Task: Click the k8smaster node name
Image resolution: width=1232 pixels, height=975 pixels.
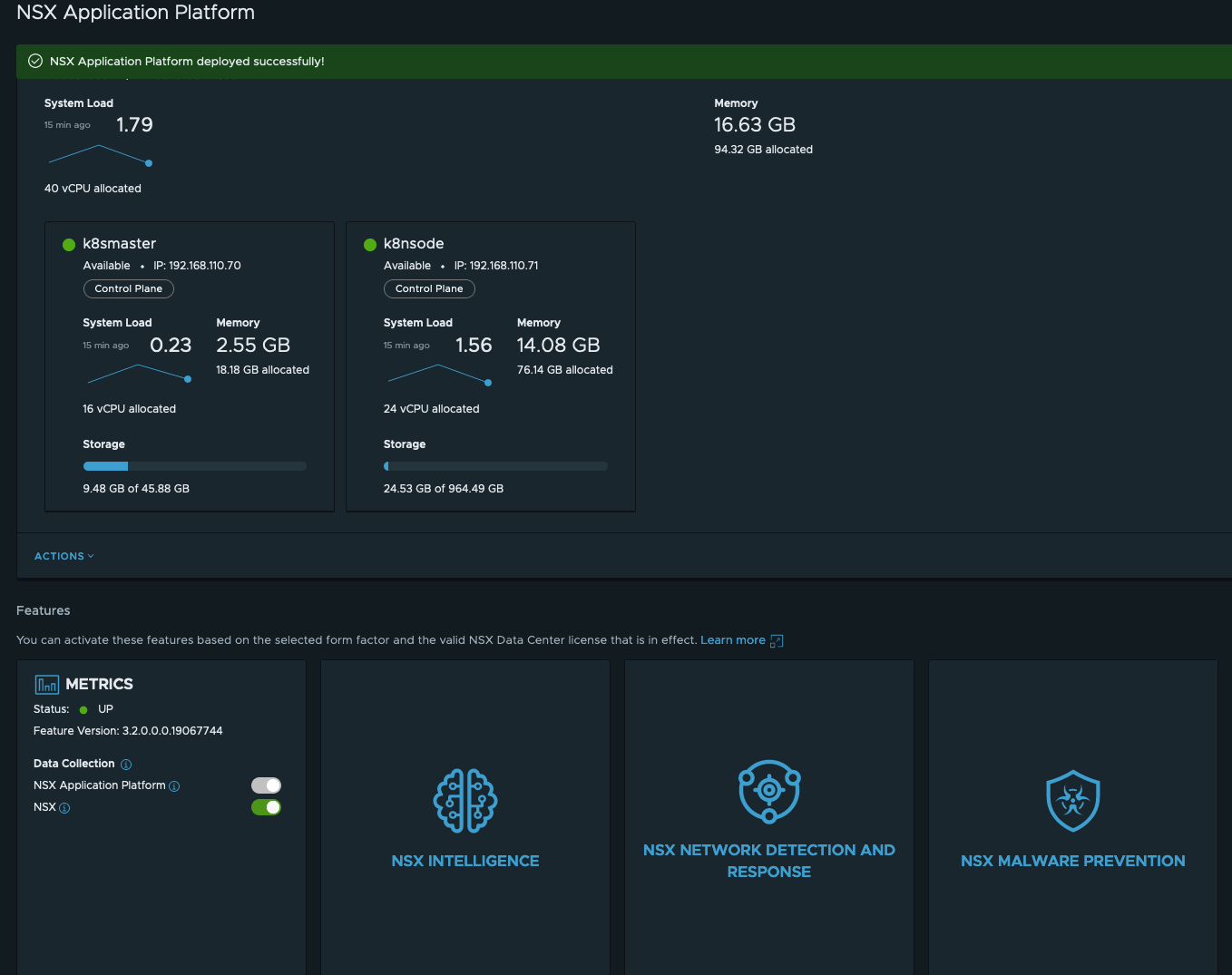Action: click(x=120, y=243)
